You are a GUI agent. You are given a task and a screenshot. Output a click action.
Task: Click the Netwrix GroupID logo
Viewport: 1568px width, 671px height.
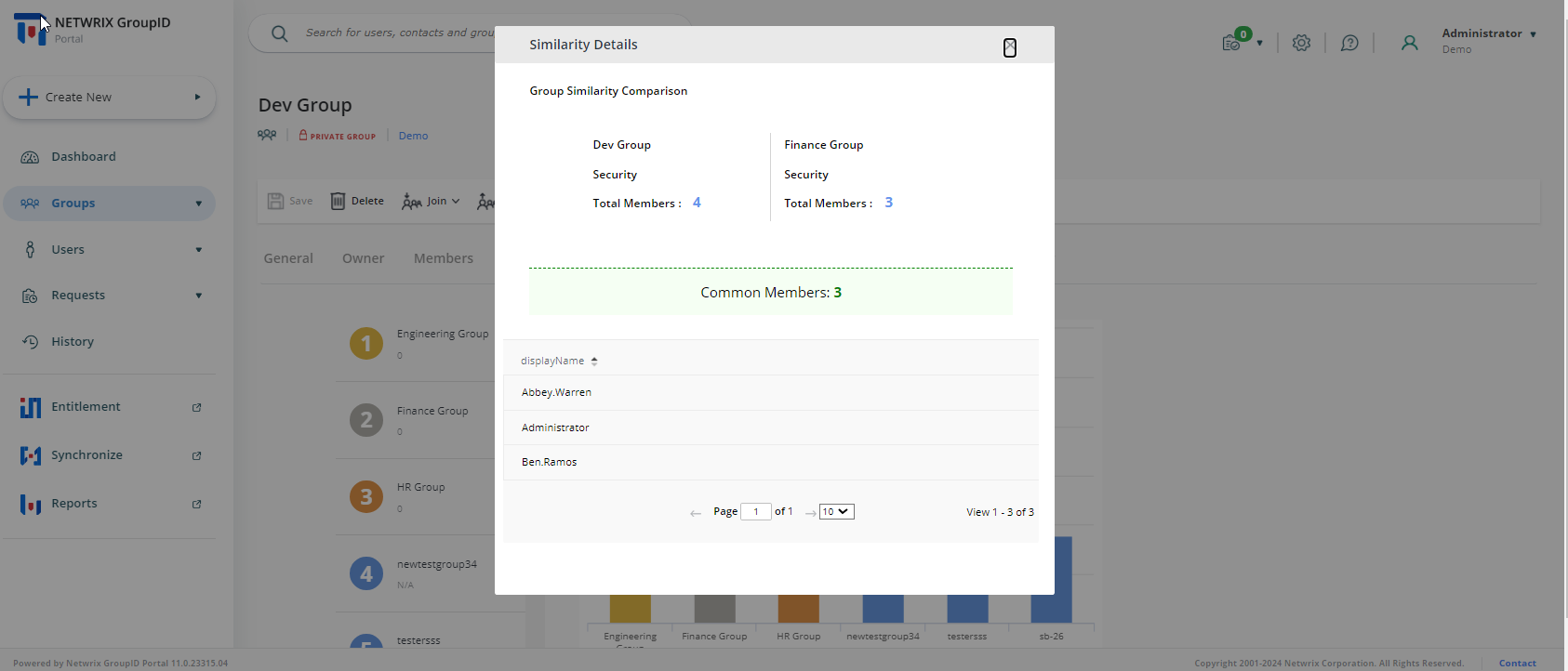pos(31,29)
